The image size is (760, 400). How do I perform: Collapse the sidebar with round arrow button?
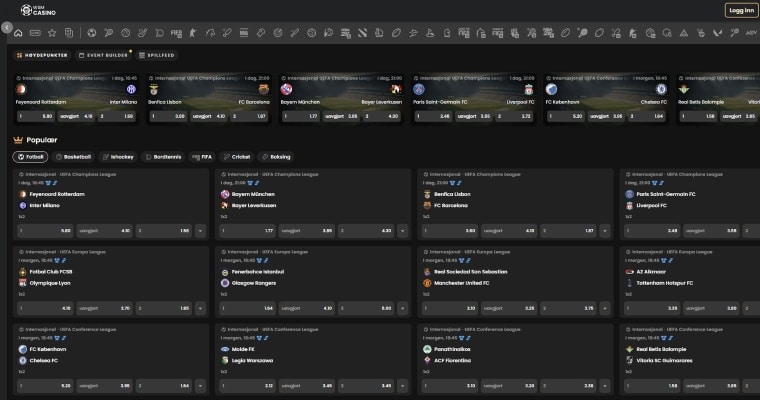(7, 28)
